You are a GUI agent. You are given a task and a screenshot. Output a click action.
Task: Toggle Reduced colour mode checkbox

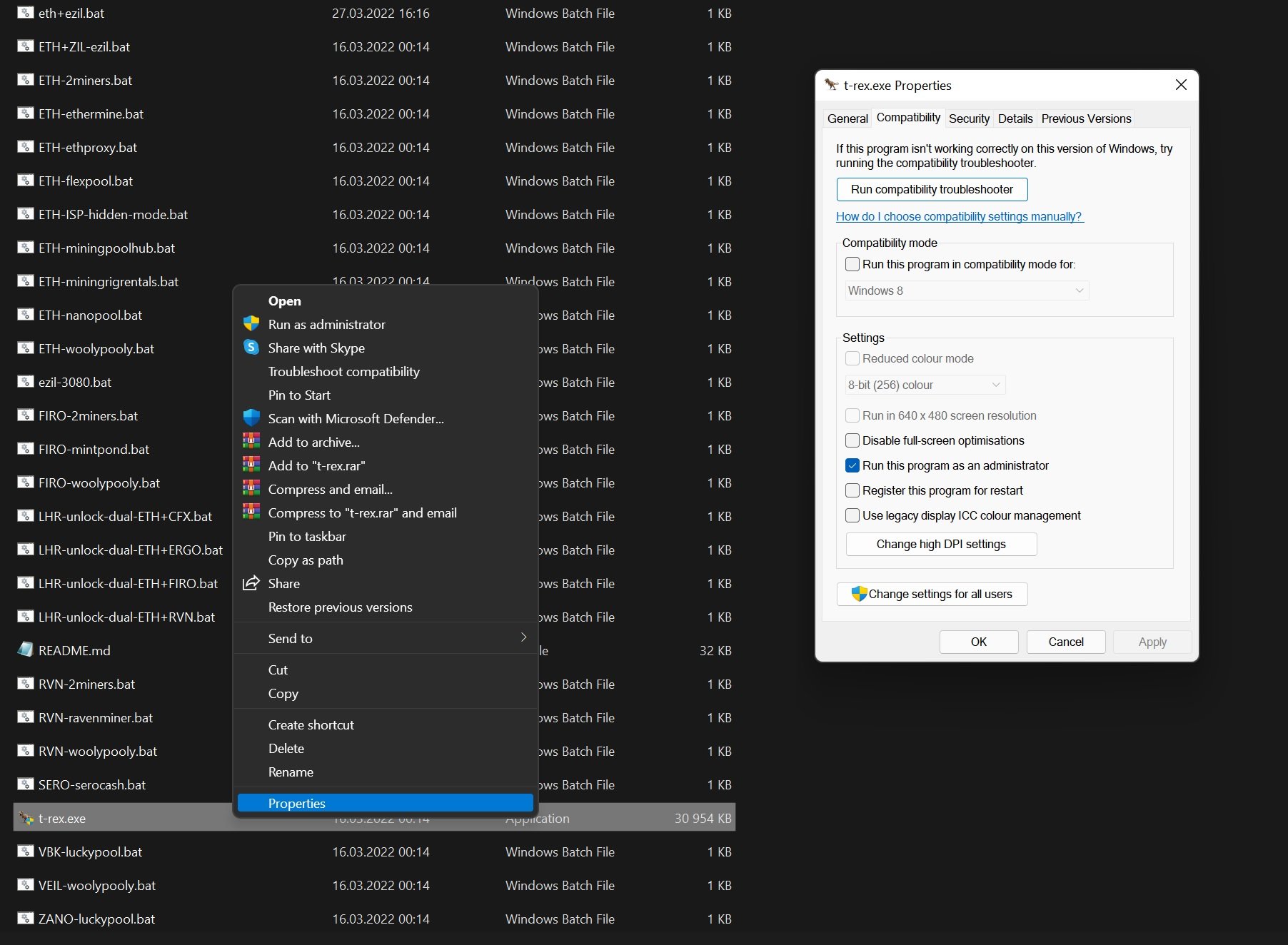point(852,358)
